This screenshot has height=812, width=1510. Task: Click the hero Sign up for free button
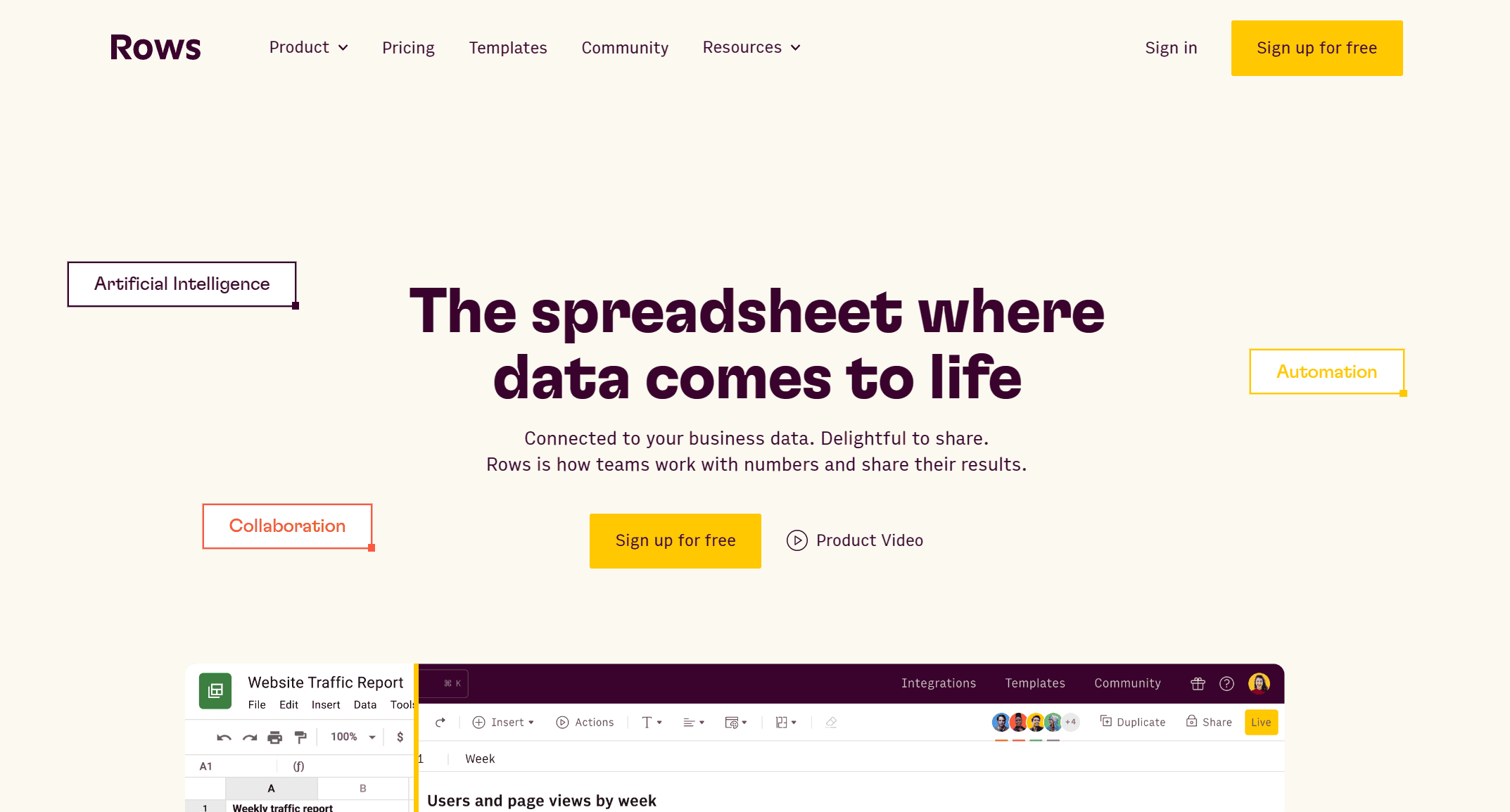tap(675, 540)
